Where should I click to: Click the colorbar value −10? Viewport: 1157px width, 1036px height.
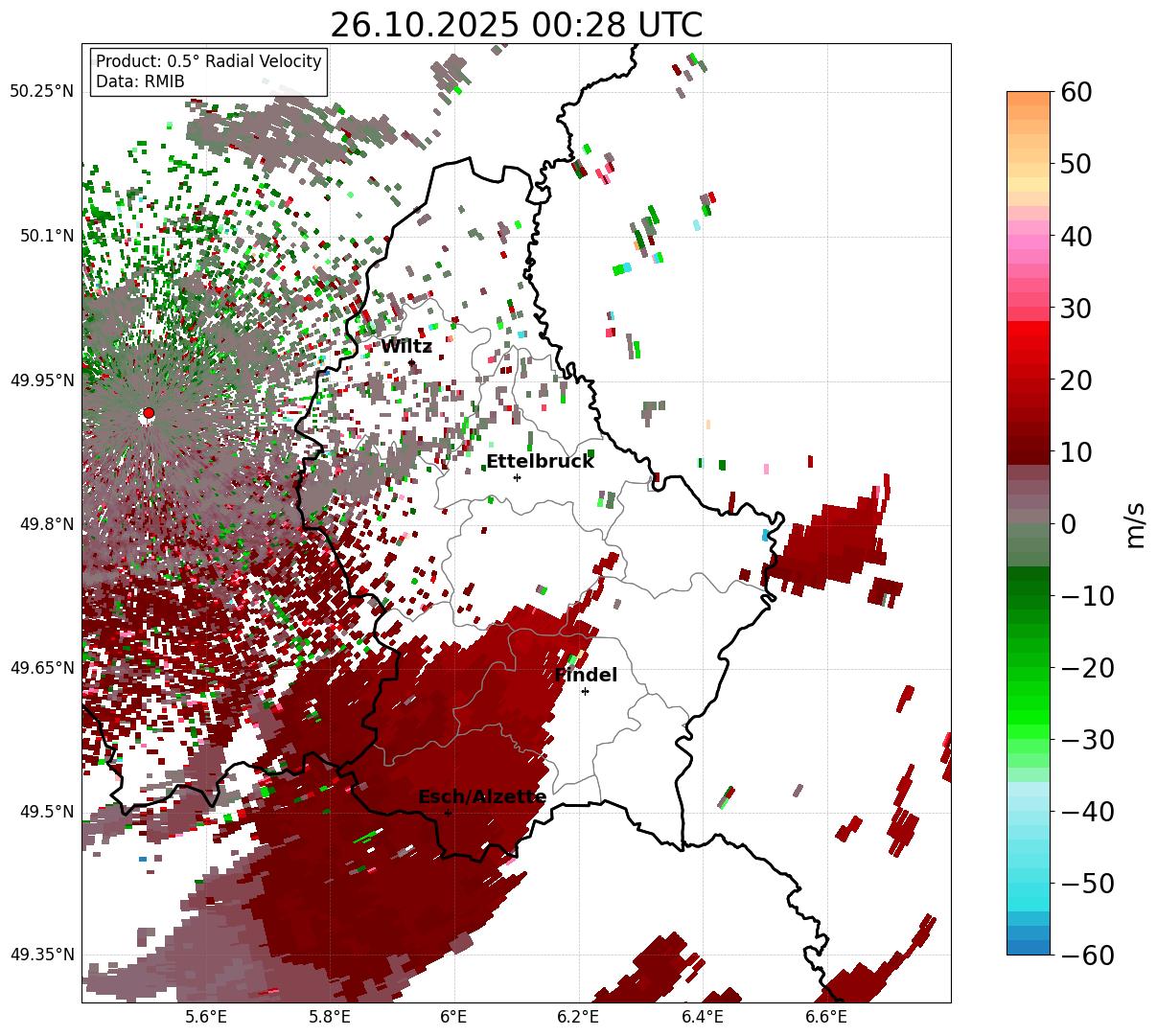click(x=1087, y=596)
